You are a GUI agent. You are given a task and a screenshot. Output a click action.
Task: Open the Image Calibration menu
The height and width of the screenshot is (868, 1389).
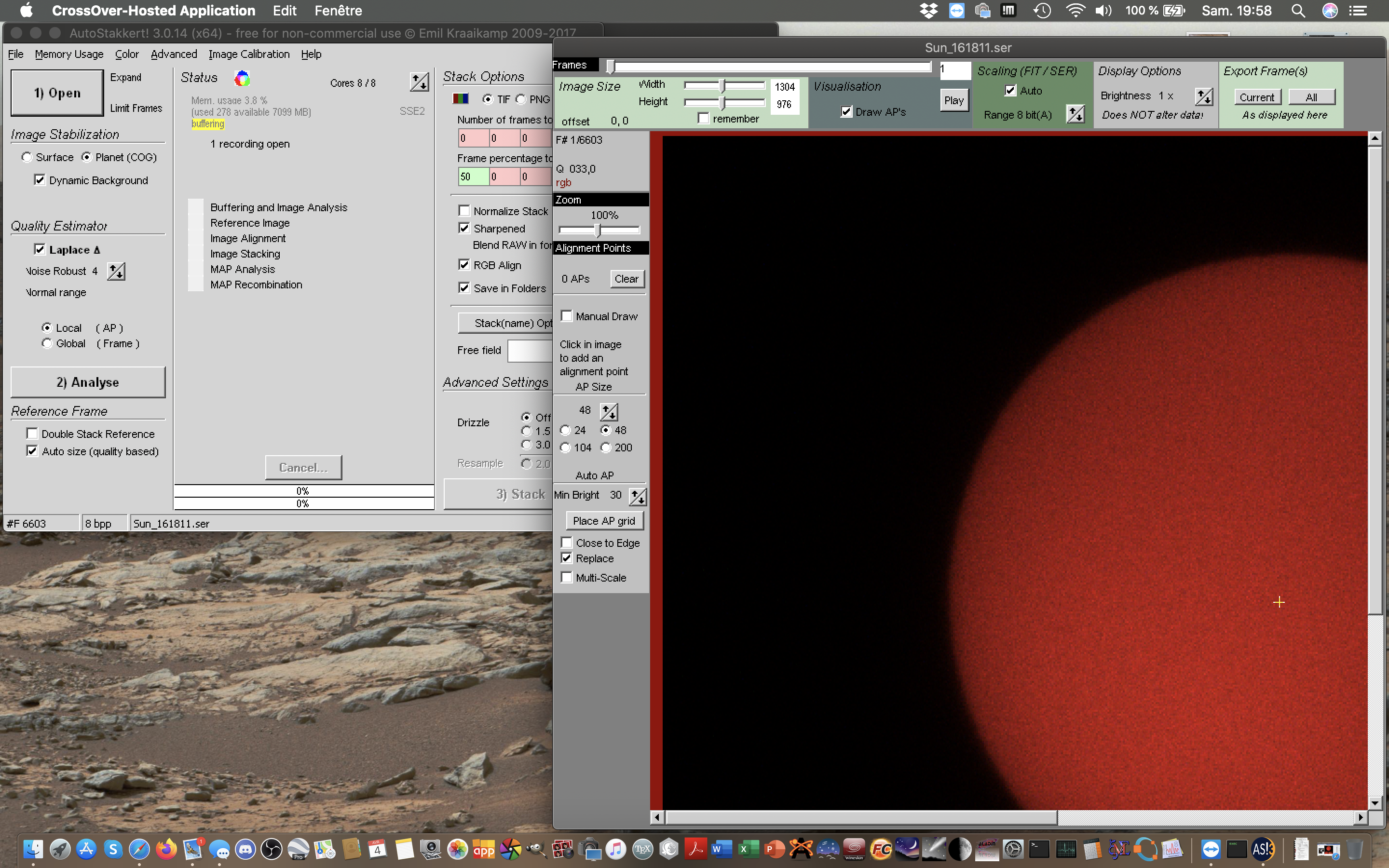point(248,54)
